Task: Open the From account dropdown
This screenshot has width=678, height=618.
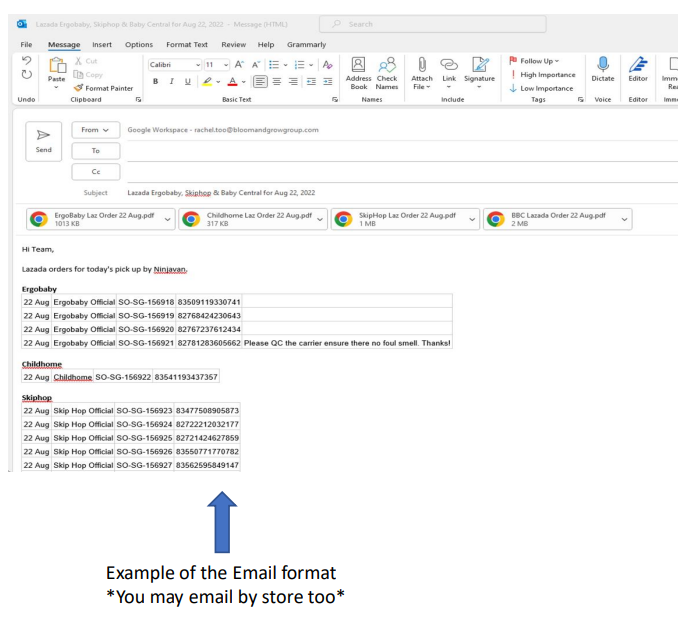Action: pos(96,130)
